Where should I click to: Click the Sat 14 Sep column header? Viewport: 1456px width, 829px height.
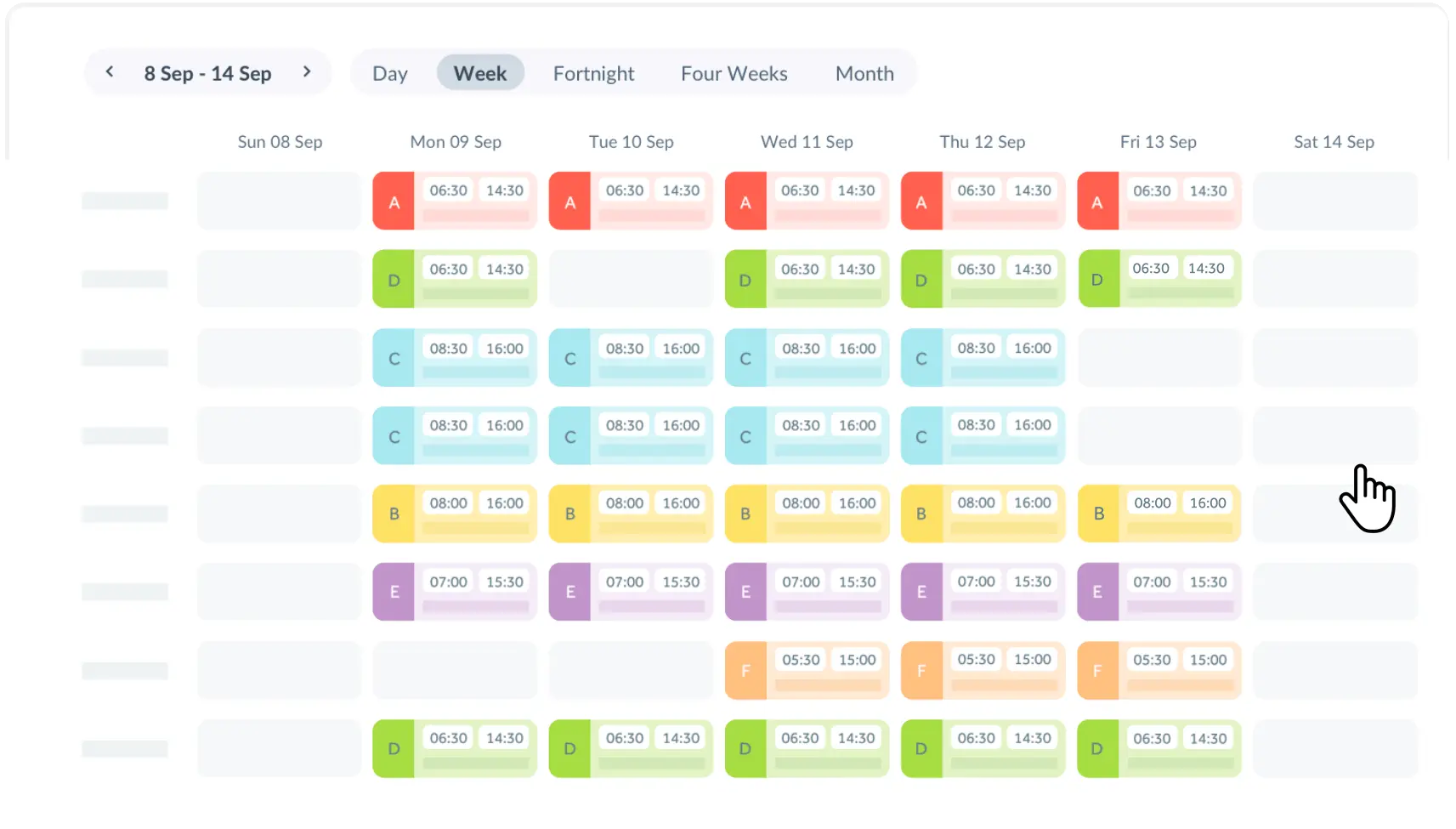point(1334,142)
